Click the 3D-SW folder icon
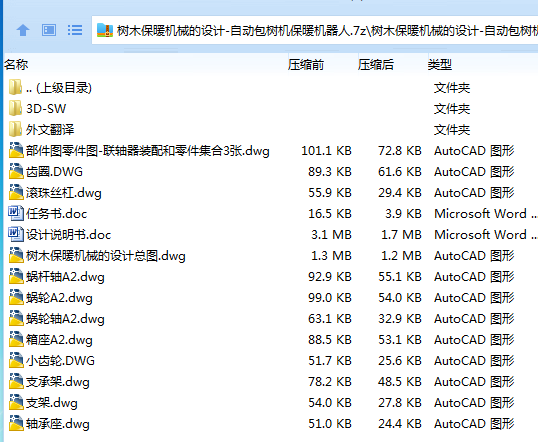This screenshot has width=538, height=442. (x=15, y=108)
